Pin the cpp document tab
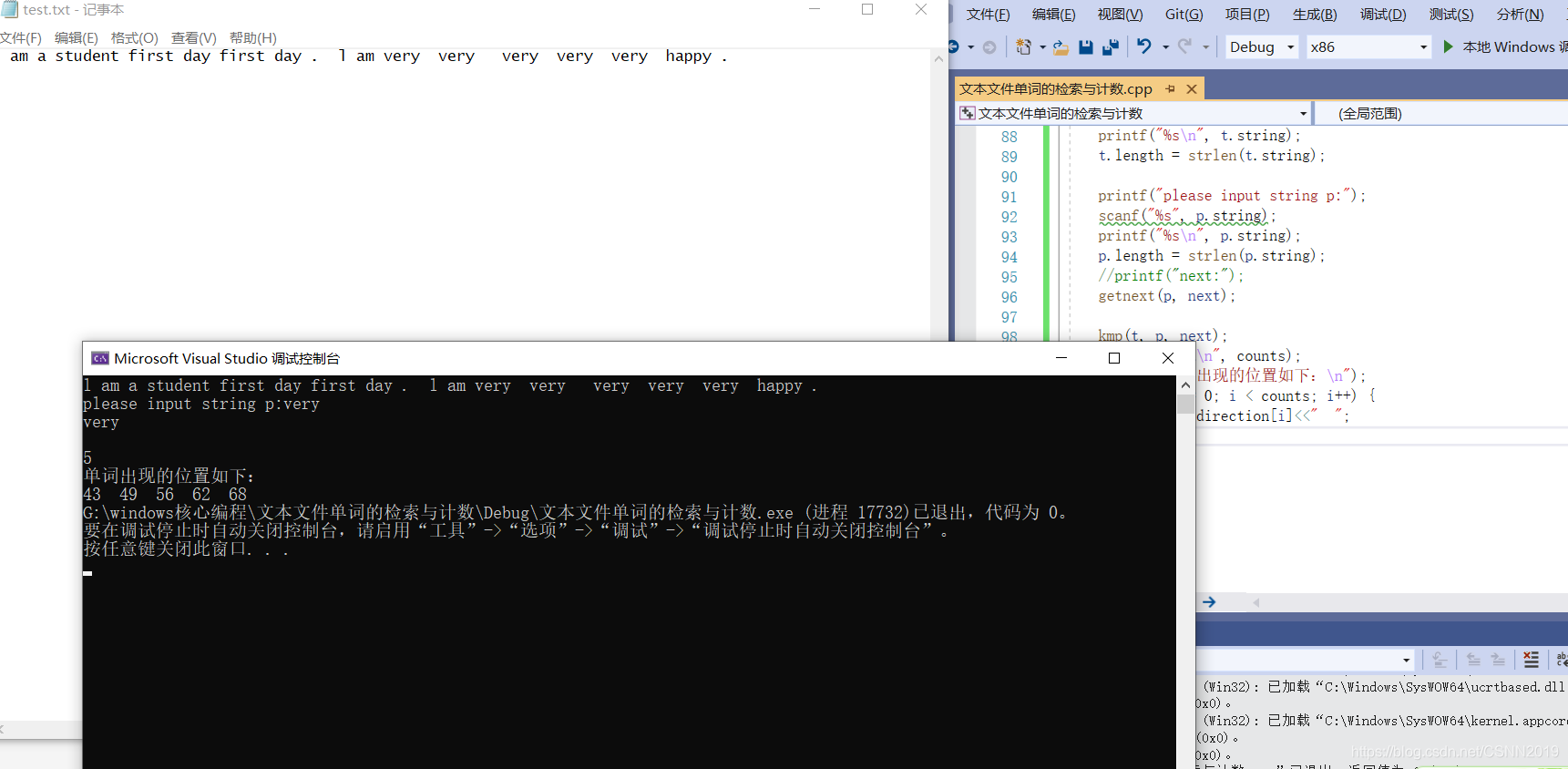Screen dimensions: 1568x769 [x=1171, y=88]
